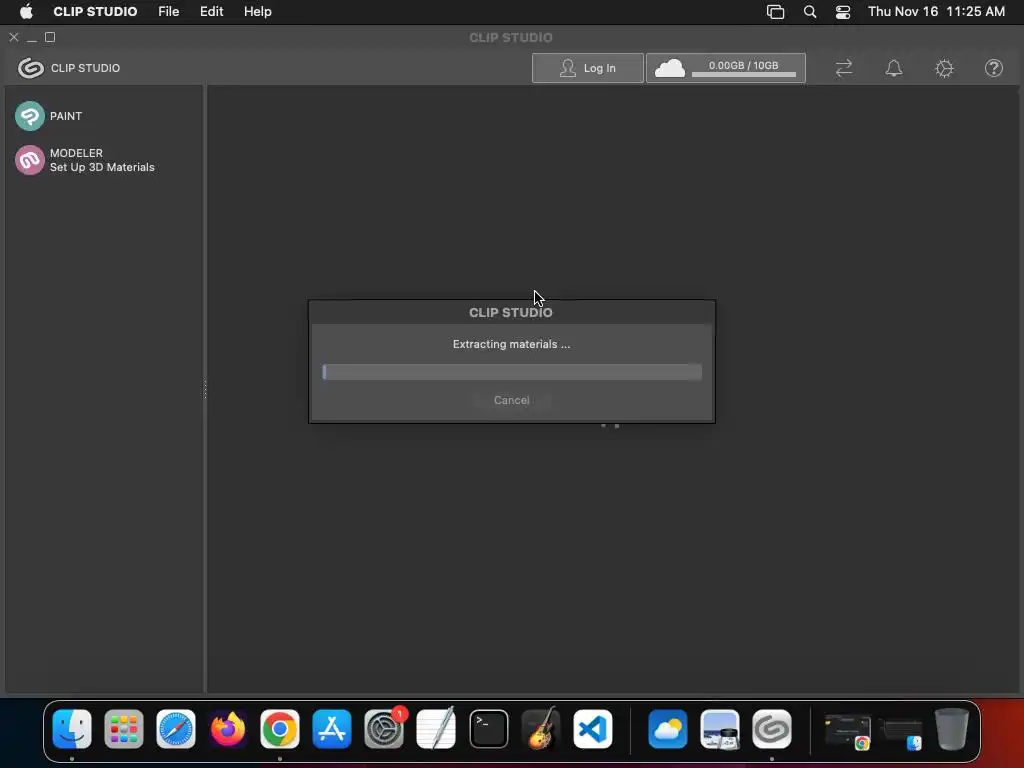Click the CLIP STUDIO logo in the toolbar
This screenshot has width=1024, height=768.
coord(31,68)
